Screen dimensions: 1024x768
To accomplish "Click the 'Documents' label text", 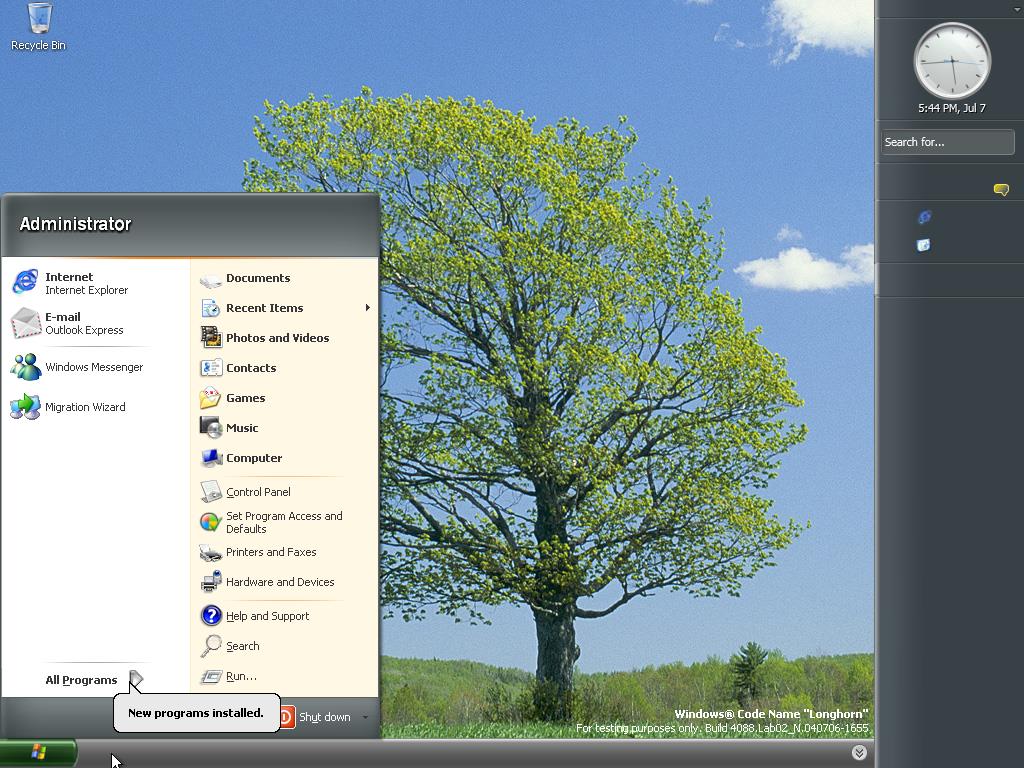I will pyautogui.click(x=258, y=278).
